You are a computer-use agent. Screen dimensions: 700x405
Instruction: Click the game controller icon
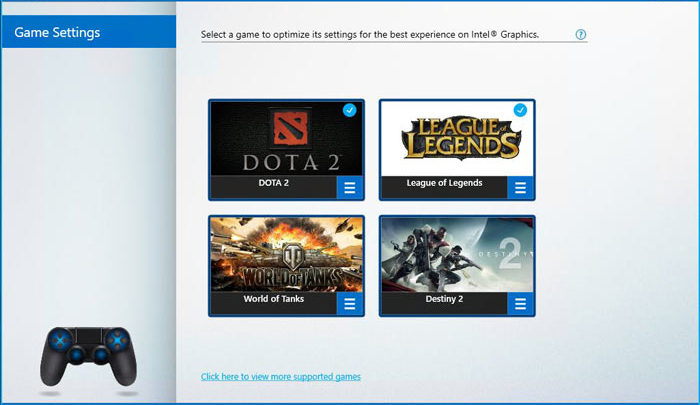pyautogui.click(x=88, y=356)
